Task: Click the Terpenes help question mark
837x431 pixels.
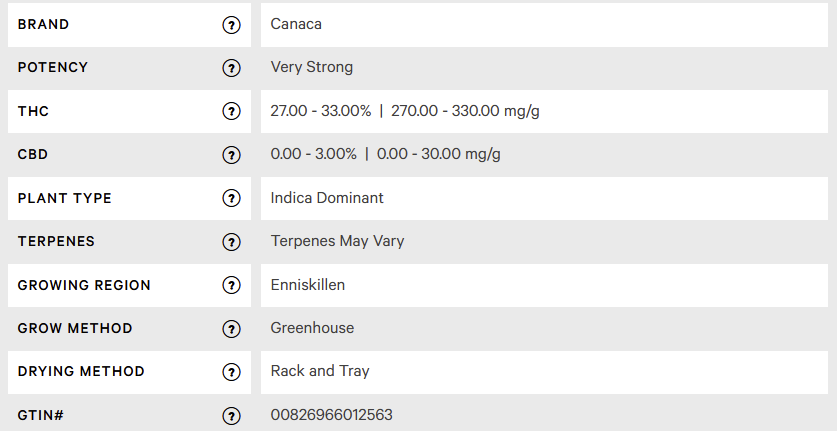Action: 231,242
